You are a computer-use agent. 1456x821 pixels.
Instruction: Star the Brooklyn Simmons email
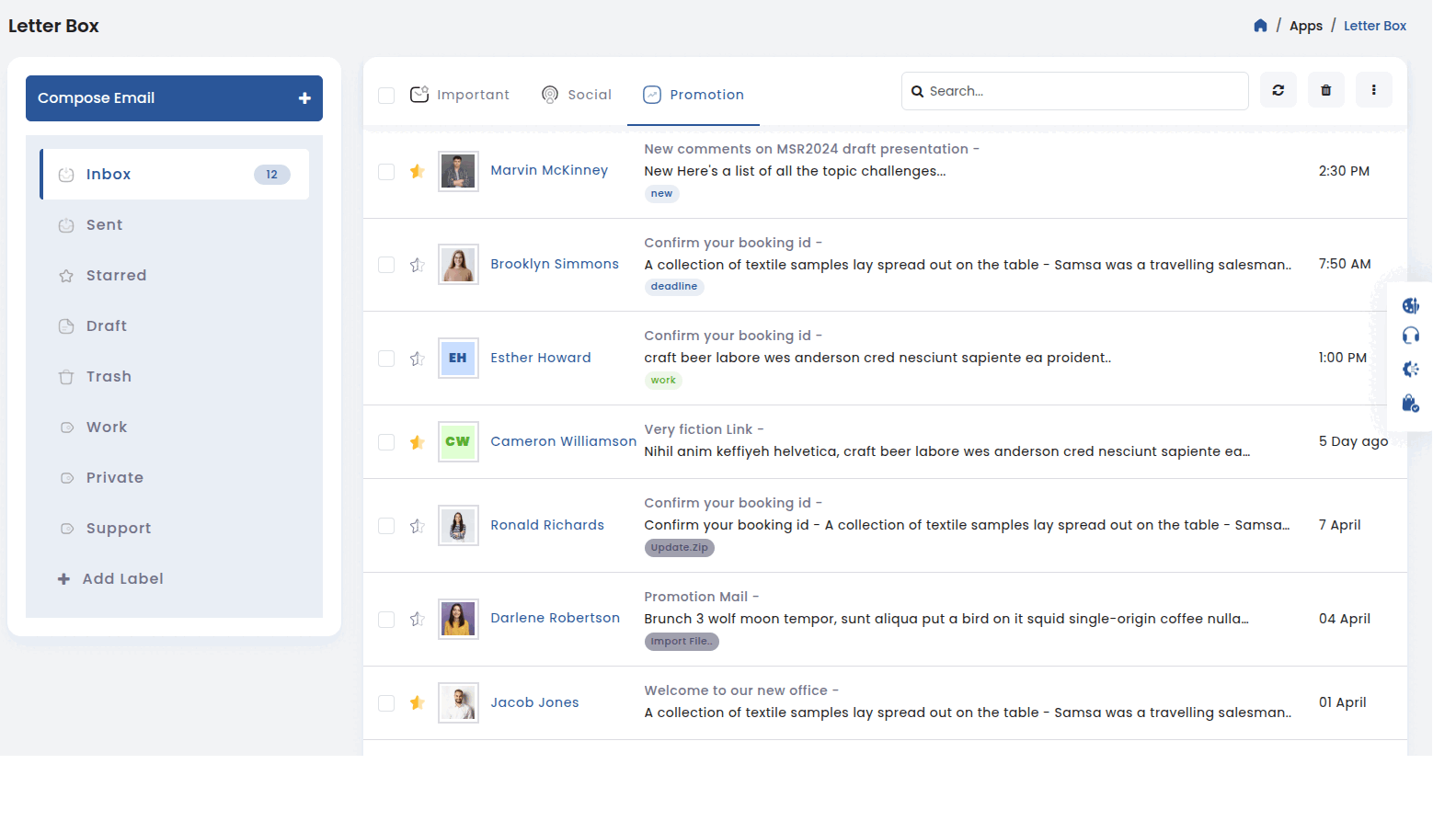pos(417,265)
